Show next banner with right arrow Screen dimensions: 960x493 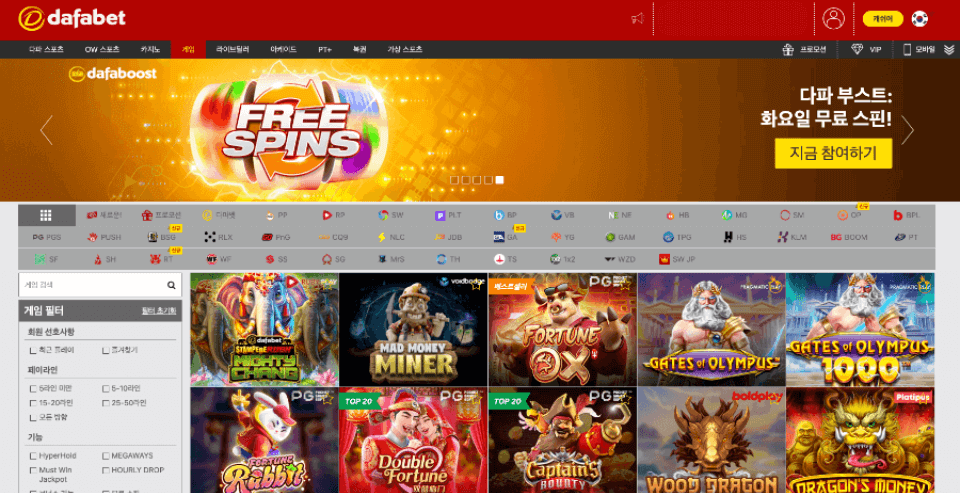[907, 130]
